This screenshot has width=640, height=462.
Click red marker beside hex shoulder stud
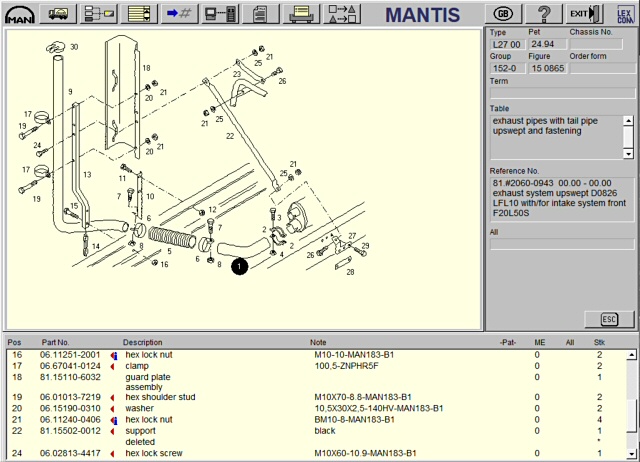[113, 398]
